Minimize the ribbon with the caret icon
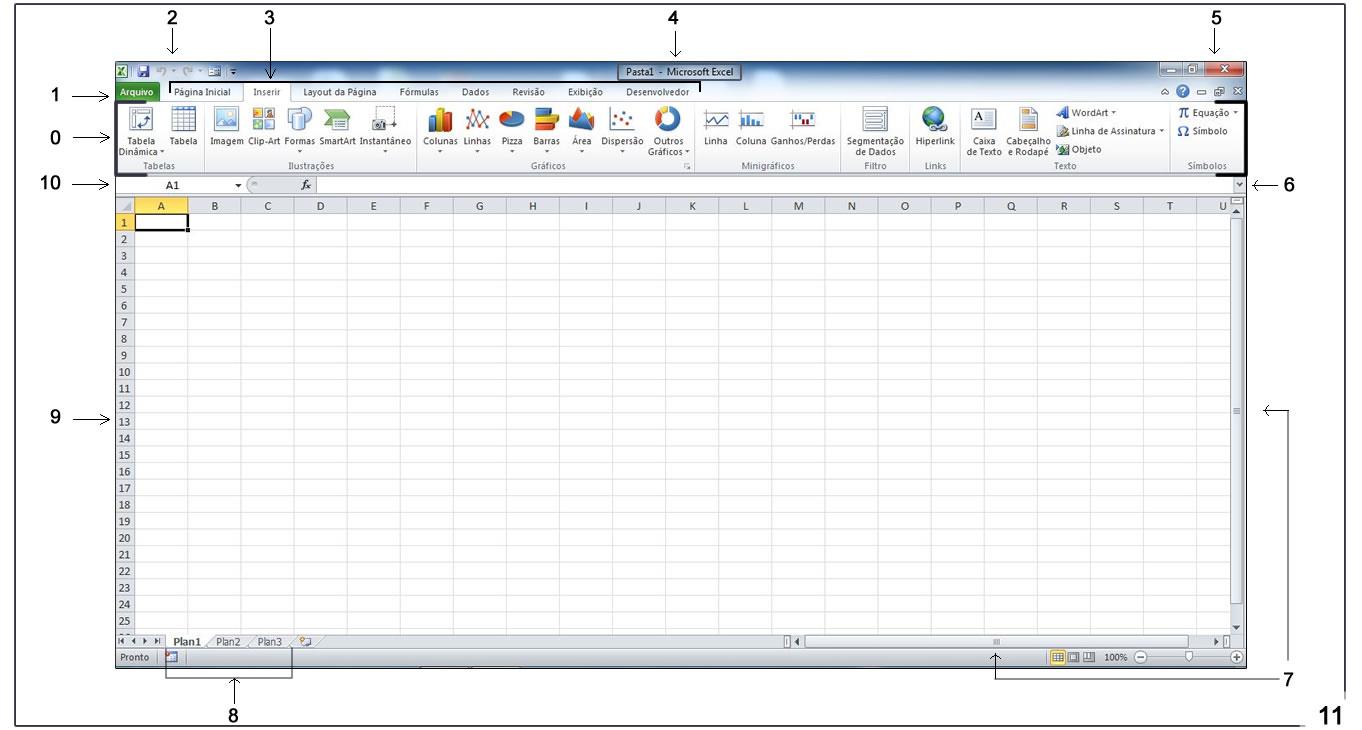1362x730 pixels. (1165, 91)
